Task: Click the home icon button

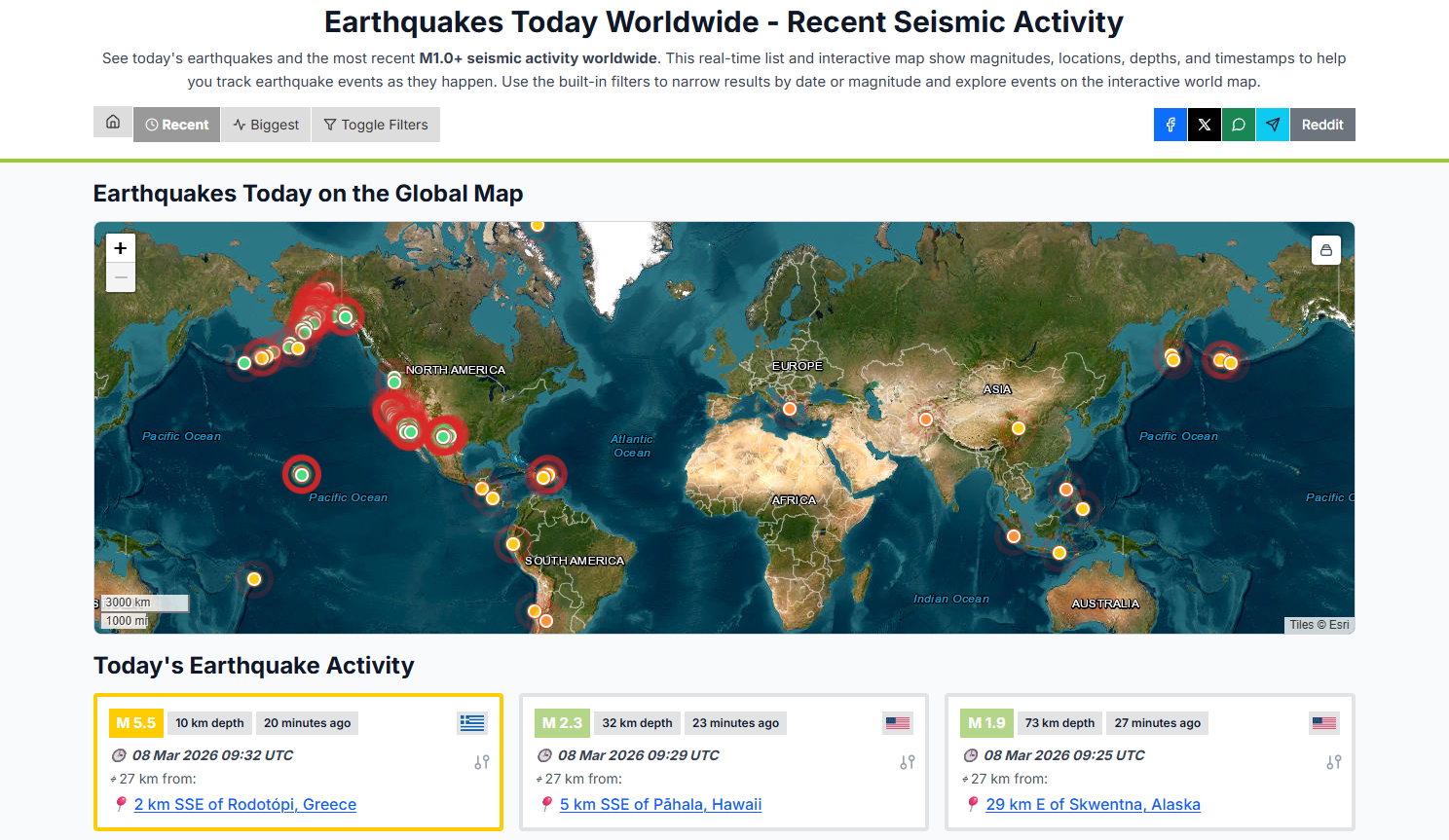Action: 113,123
